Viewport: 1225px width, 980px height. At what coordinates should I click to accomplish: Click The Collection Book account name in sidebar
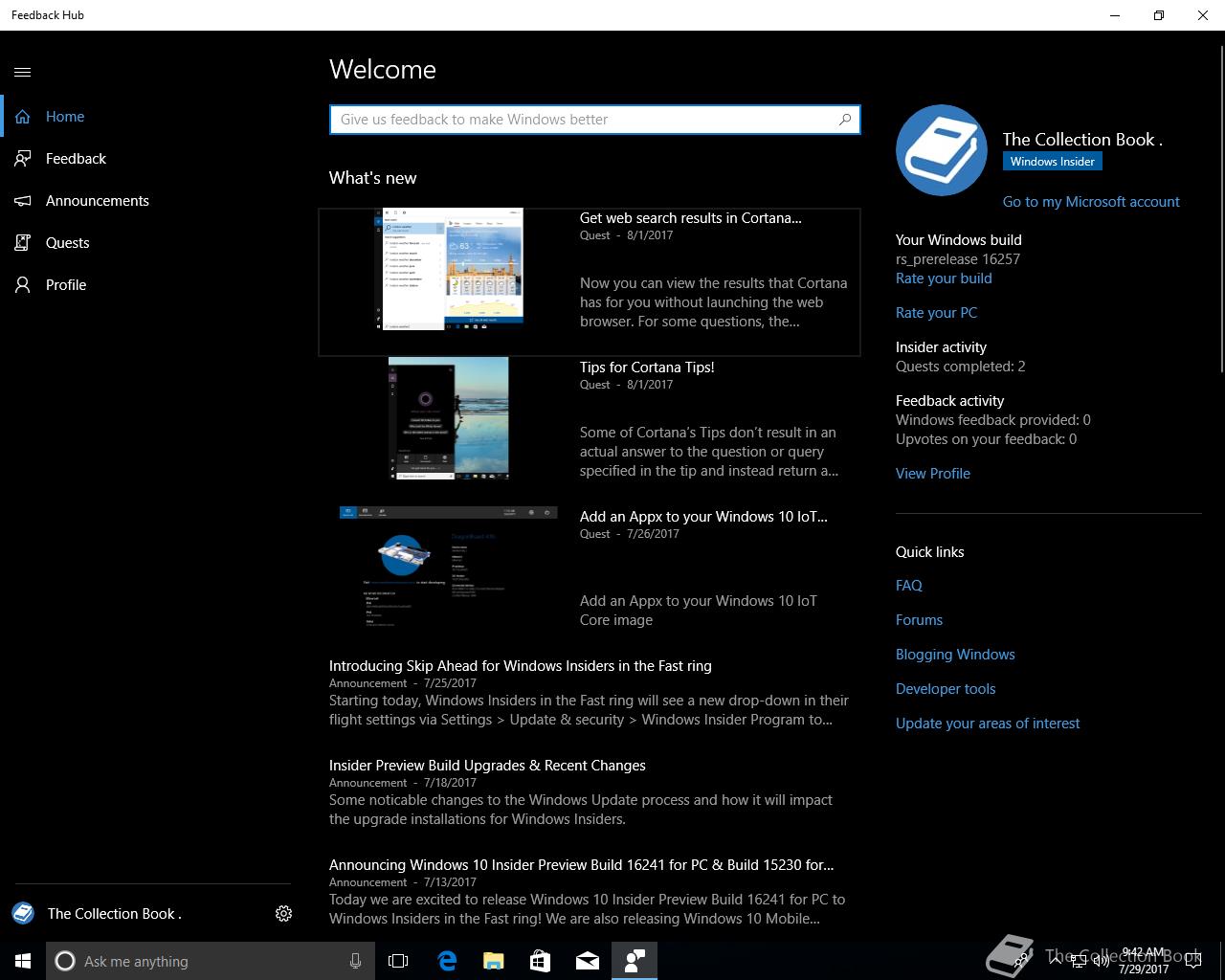pyautogui.click(x=115, y=914)
